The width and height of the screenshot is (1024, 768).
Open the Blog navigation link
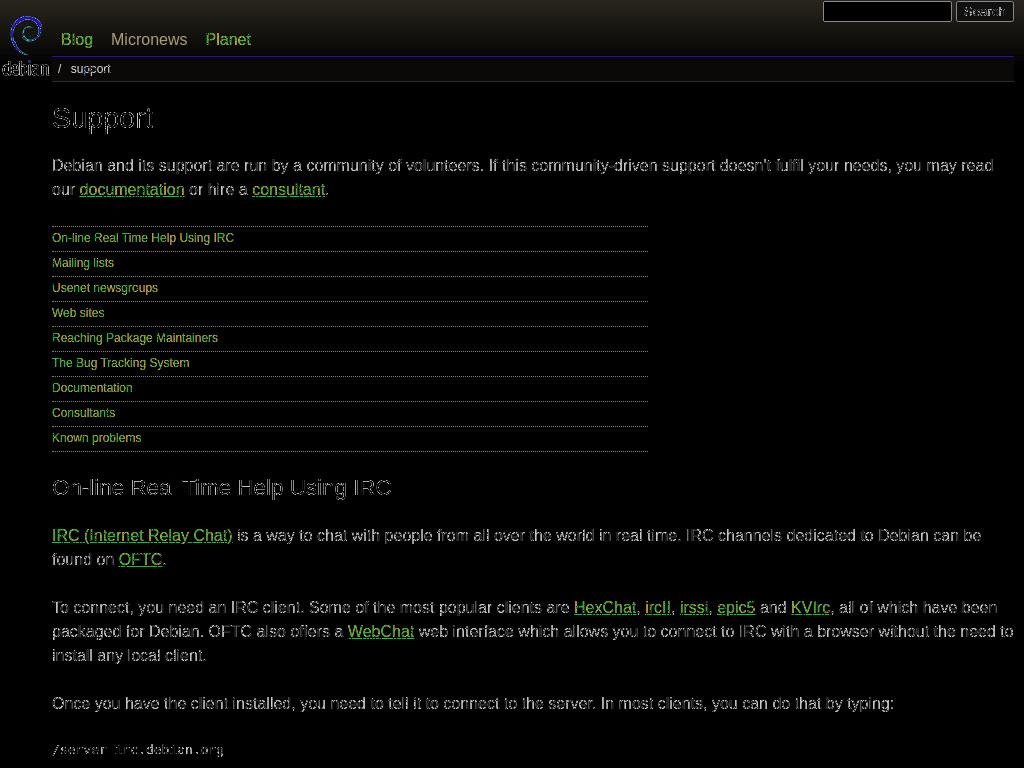pyautogui.click(x=76, y=39)
